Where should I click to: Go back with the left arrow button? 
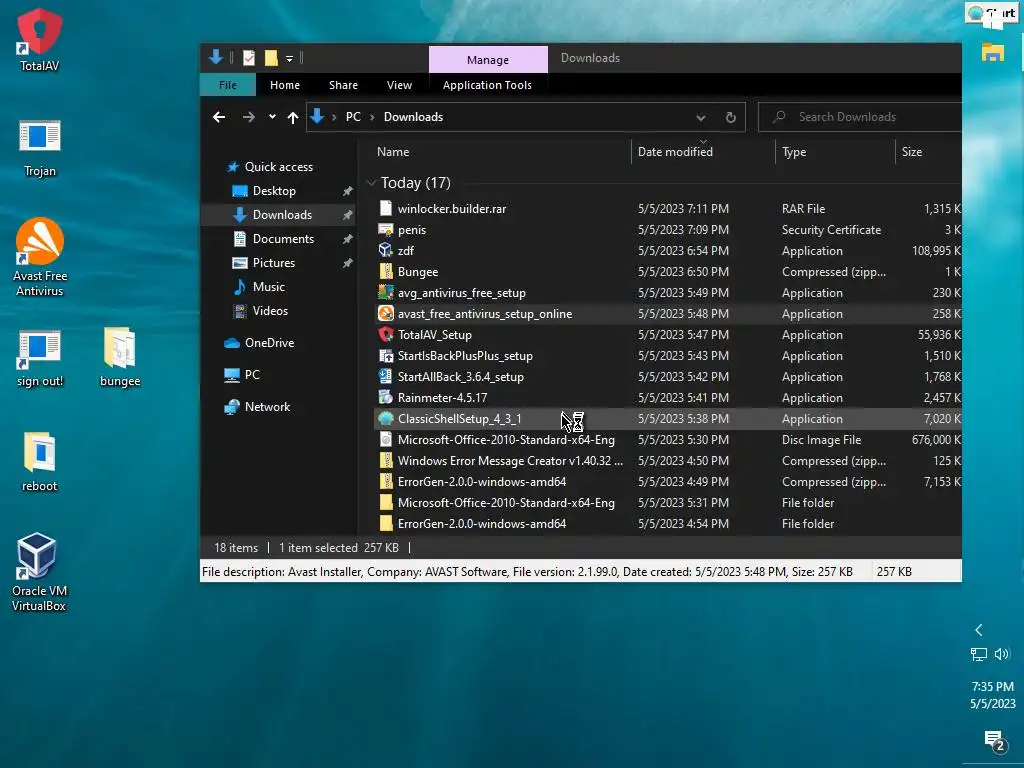(219, 117)
